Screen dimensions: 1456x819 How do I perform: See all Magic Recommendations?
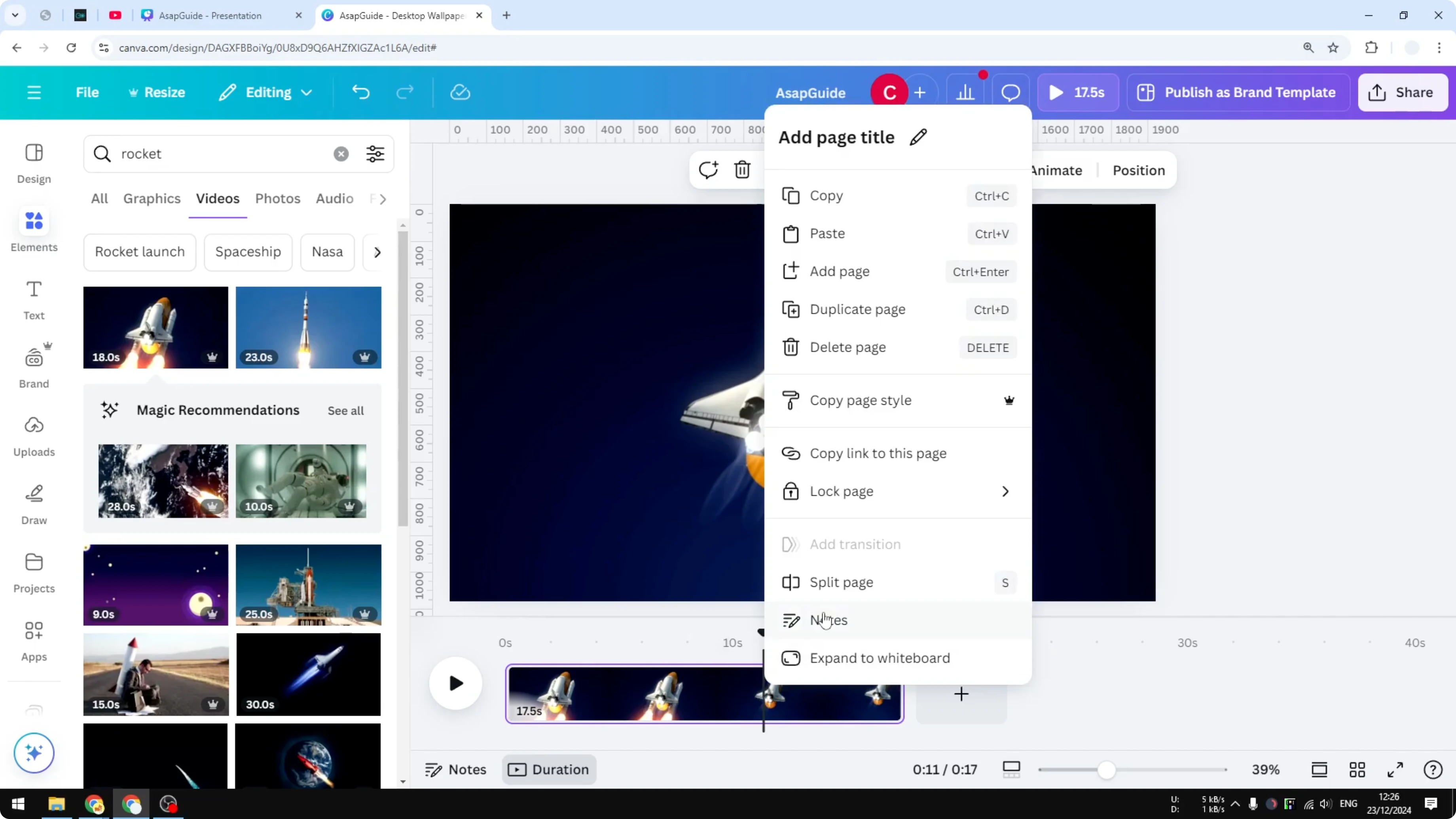(x=345, y=410)
